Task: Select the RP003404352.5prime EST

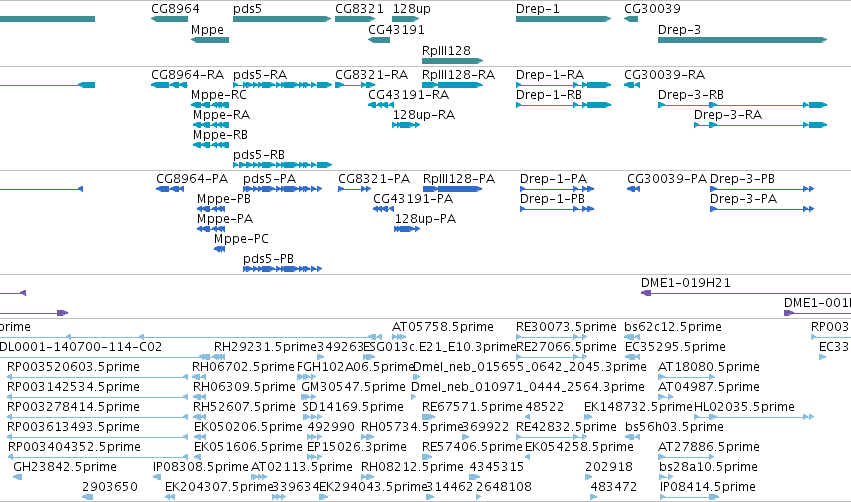Action: pyautogui.click(x=97, y=457)
